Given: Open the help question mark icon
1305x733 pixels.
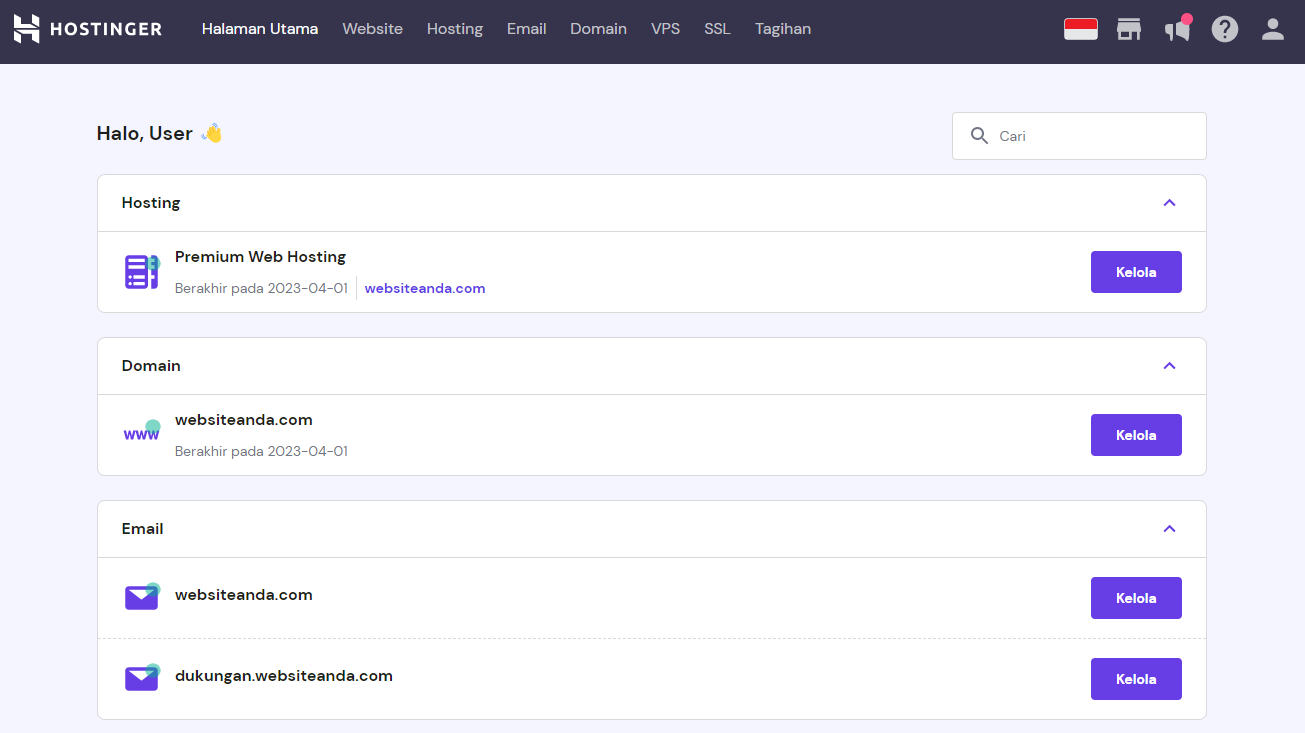Looking at the screenshot, I should coord(1225,29).
